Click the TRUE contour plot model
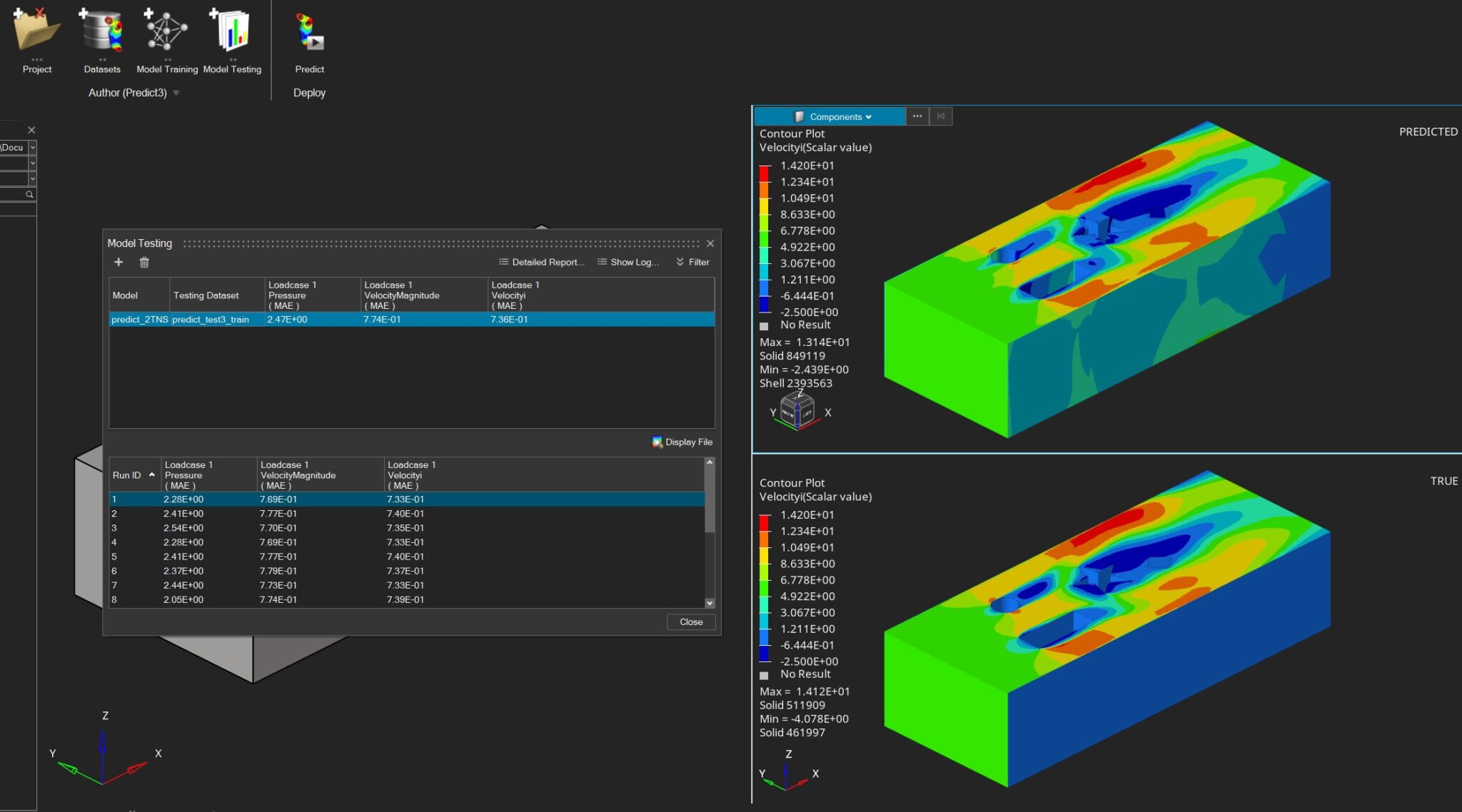Image resolution: width=1462 pixels, height=812 pixels. (1106, 628)
